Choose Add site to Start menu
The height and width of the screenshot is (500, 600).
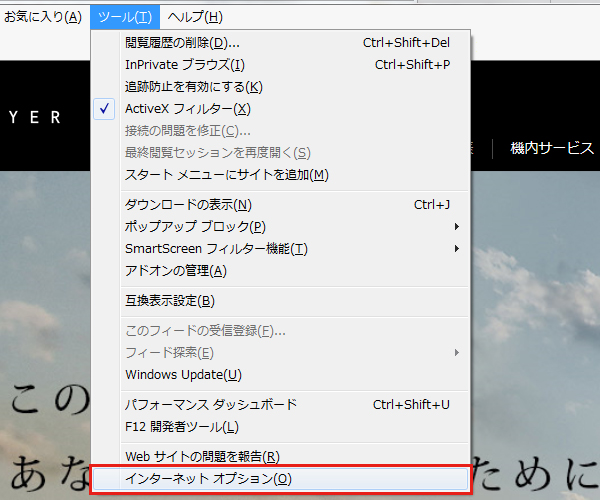point(226,175)
